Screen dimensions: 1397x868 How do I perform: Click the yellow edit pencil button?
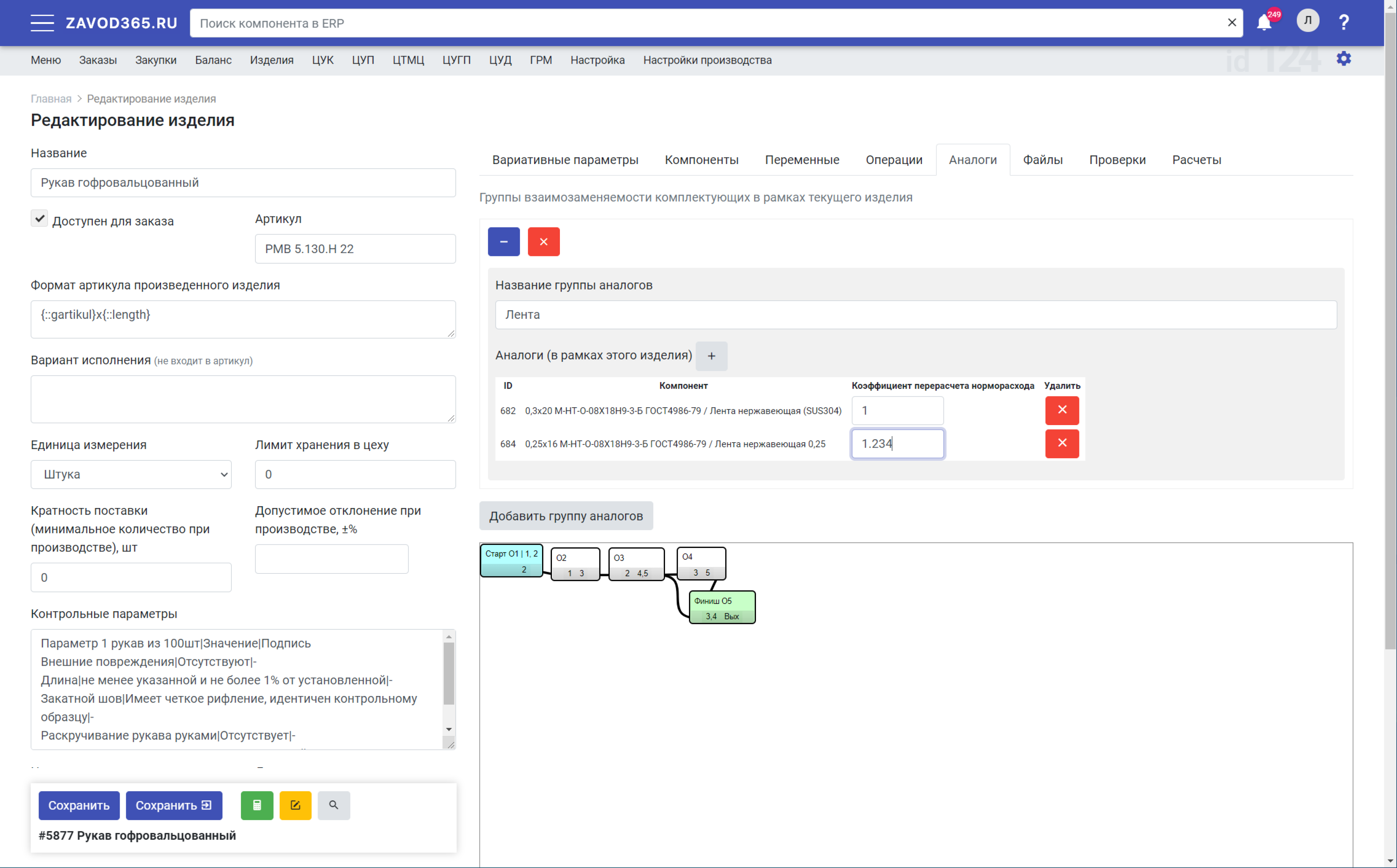295,805
